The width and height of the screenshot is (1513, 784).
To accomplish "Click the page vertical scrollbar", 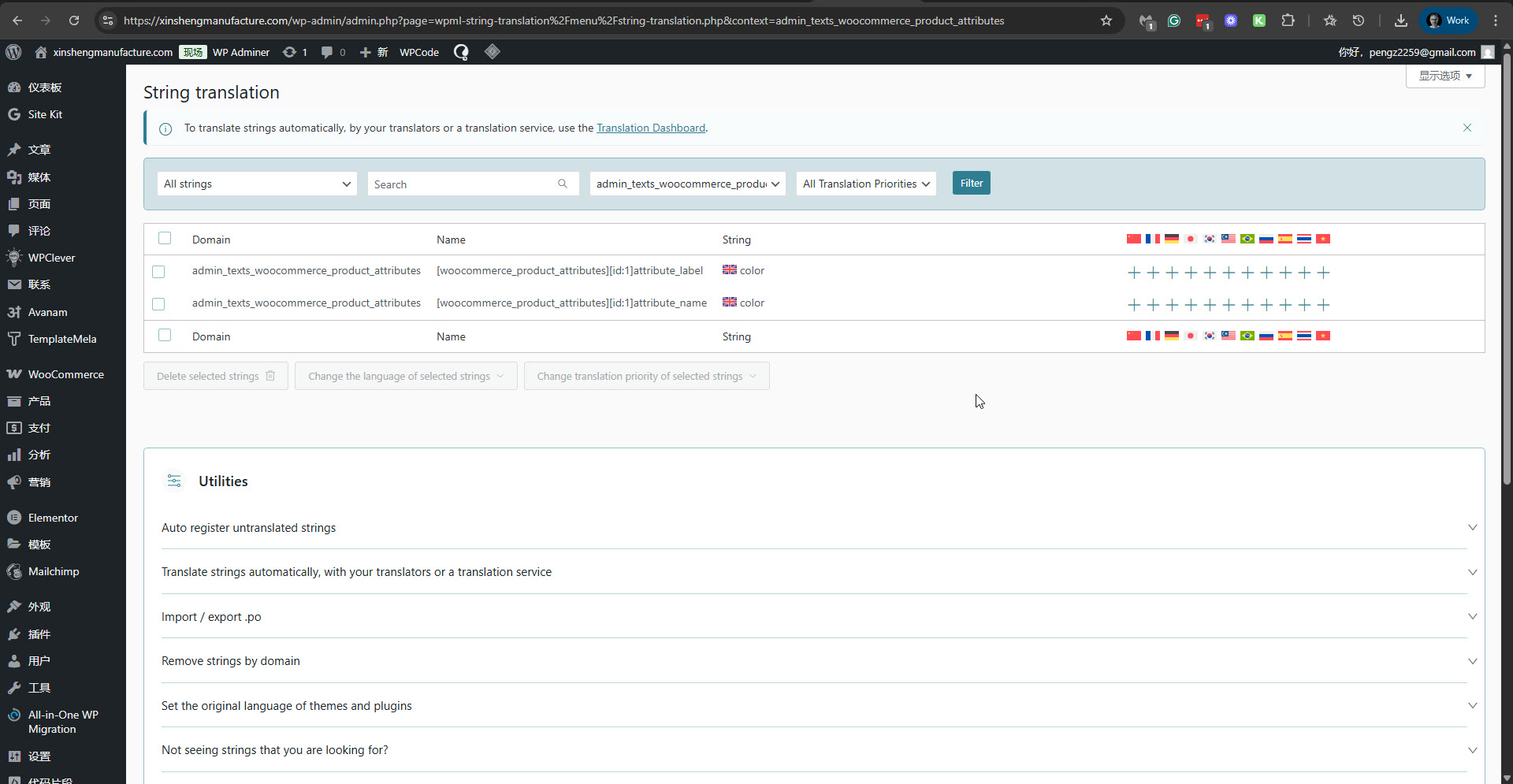I will pos(1507,268).
